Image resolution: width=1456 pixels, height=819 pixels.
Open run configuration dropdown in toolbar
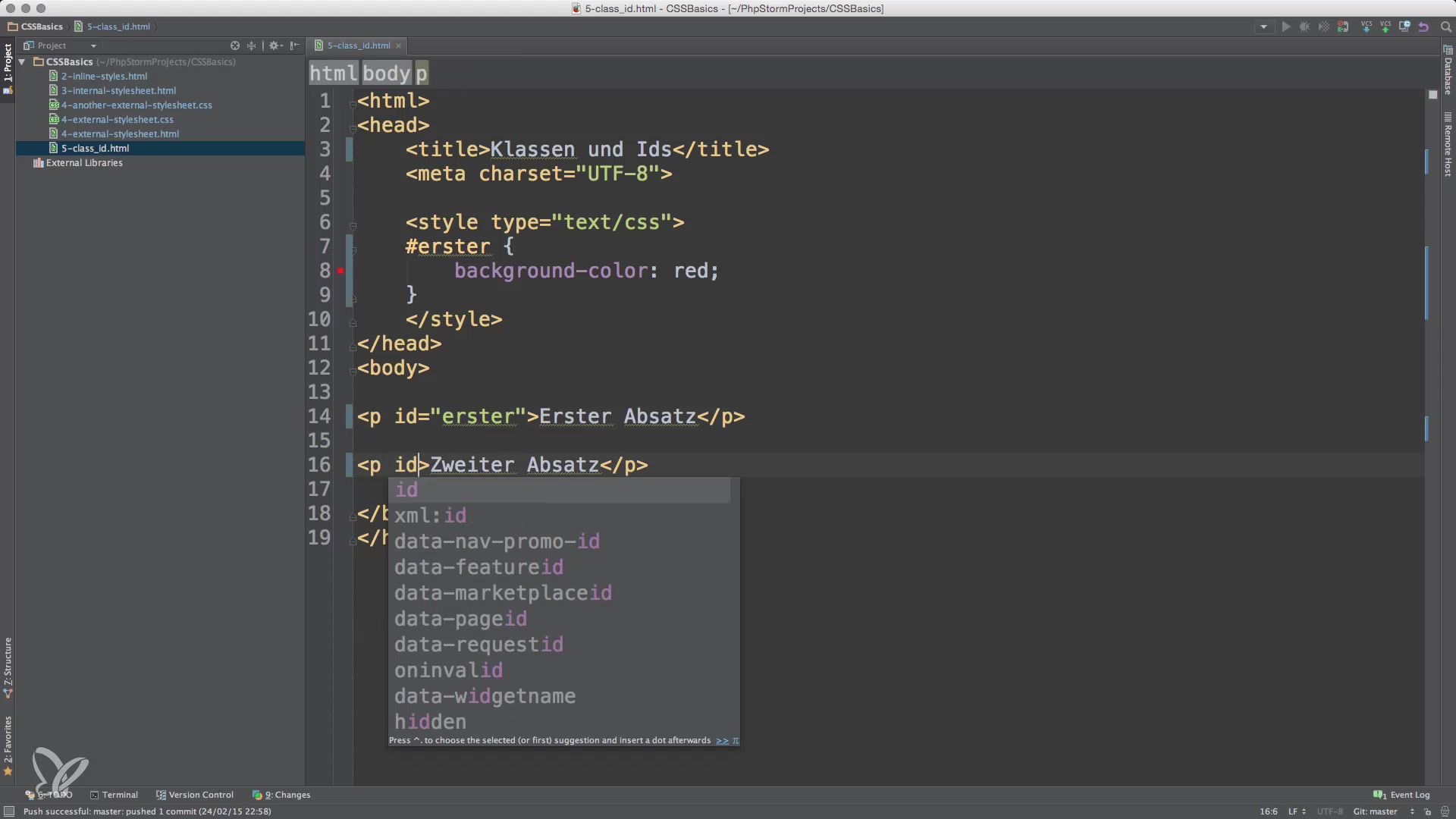point(1263,27)
